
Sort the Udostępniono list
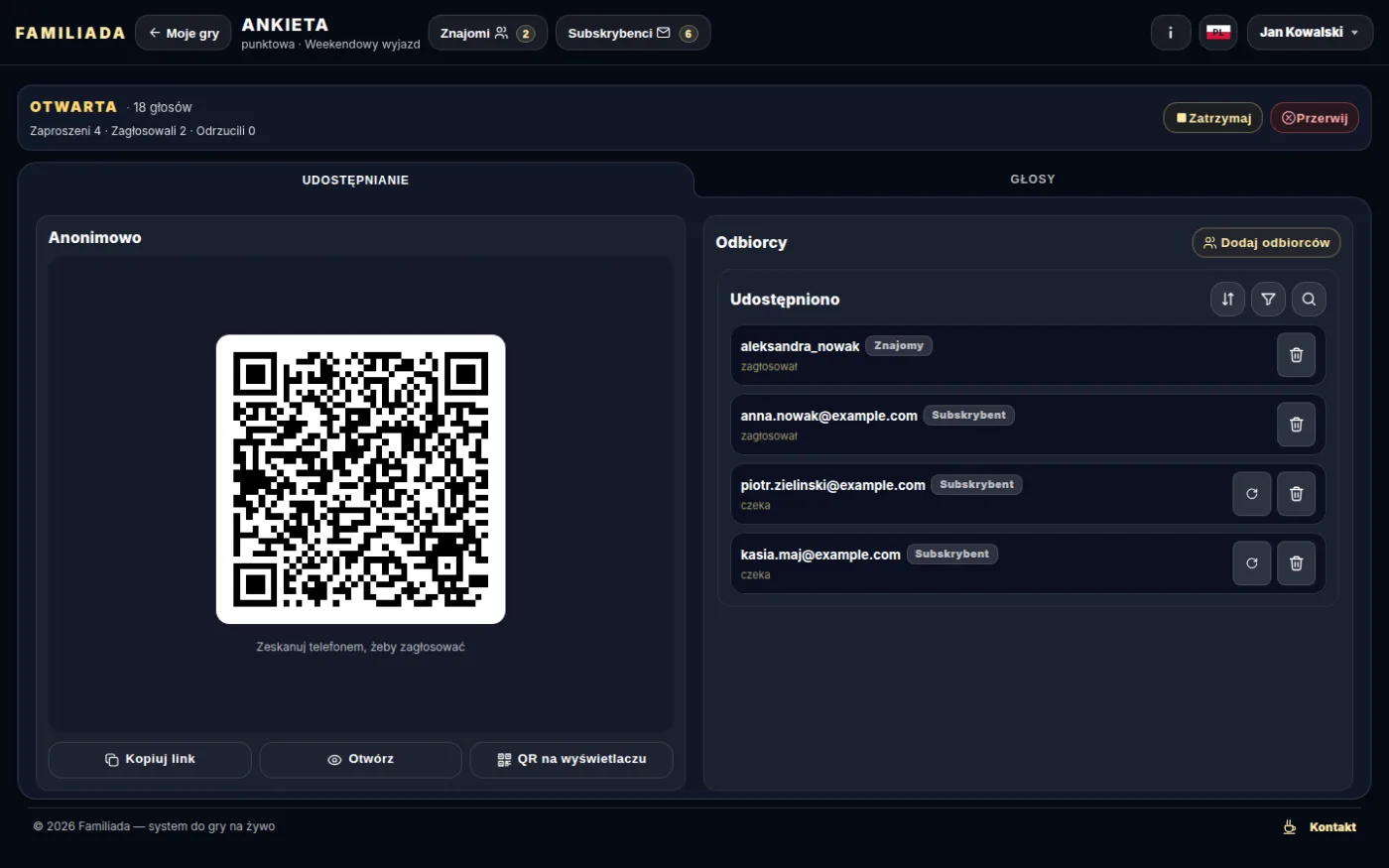(x=1227, y=299)
